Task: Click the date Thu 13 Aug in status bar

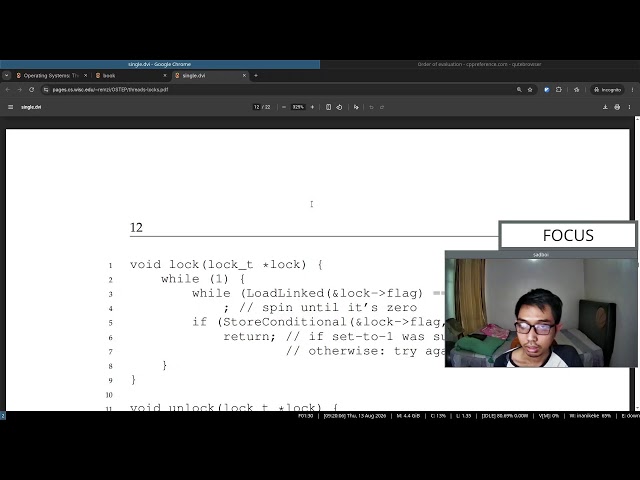Action: (355, 416)
